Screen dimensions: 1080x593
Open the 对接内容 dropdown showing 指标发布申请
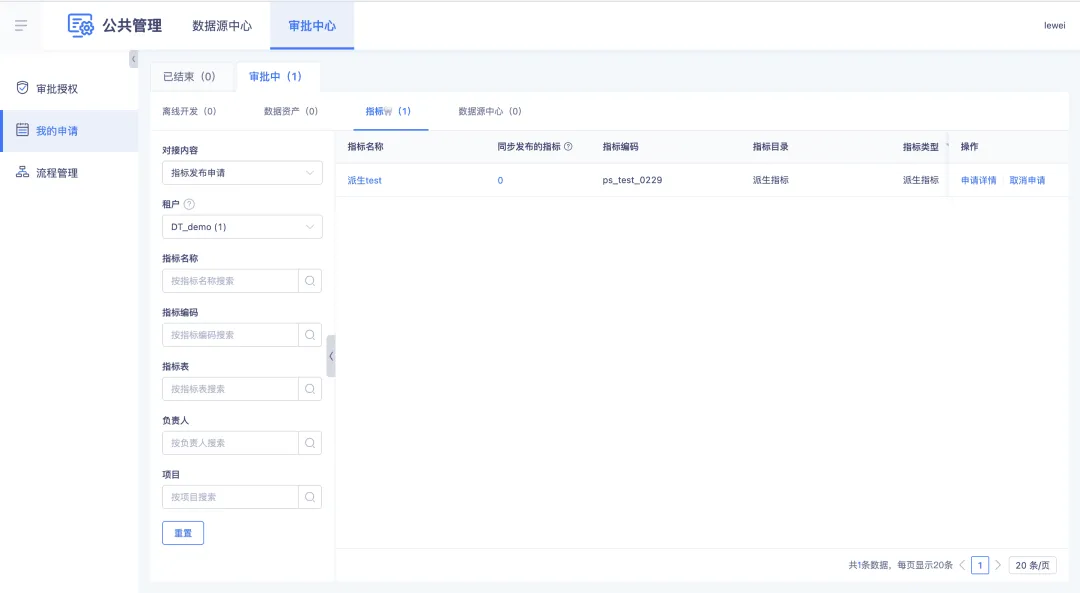242,173
